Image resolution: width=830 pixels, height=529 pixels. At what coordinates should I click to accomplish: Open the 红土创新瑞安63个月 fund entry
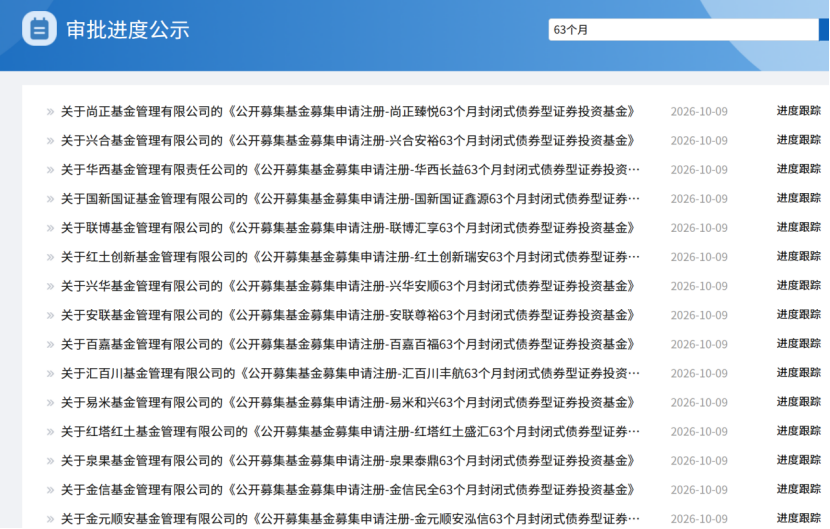(x=350, y=257)
